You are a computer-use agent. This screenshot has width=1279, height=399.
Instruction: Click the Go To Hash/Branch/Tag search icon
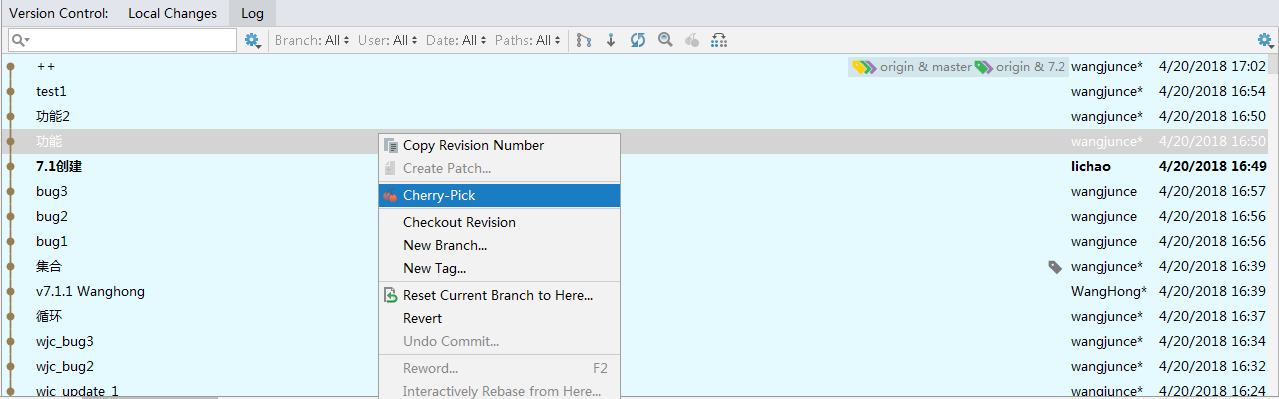pos(665,40)
